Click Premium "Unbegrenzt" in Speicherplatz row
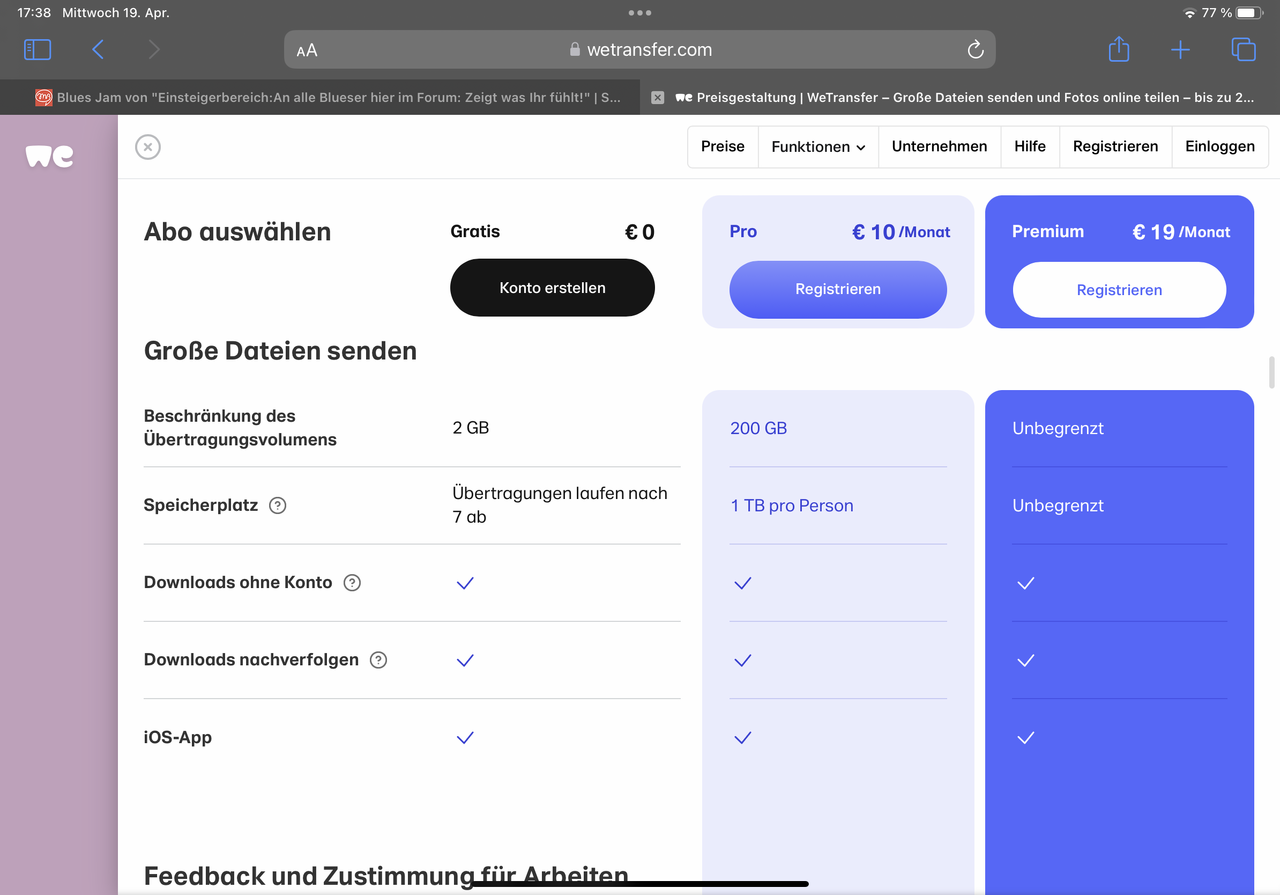This screenshot has height=895, width=1280. (1058, 505)
